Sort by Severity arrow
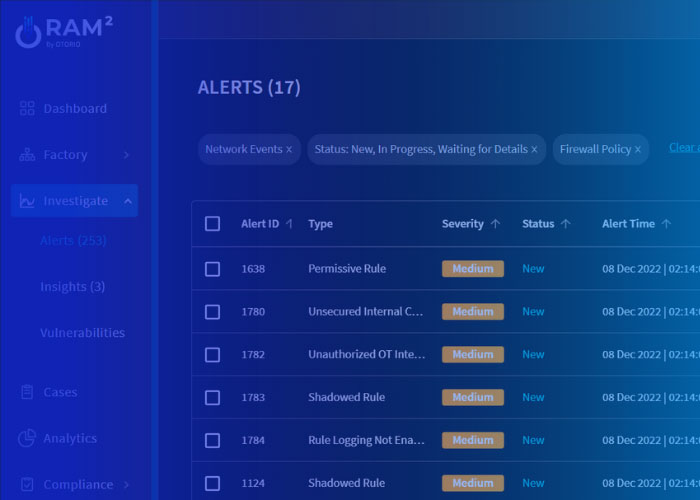This screenshot has height=500, width=700. (495, 224)
